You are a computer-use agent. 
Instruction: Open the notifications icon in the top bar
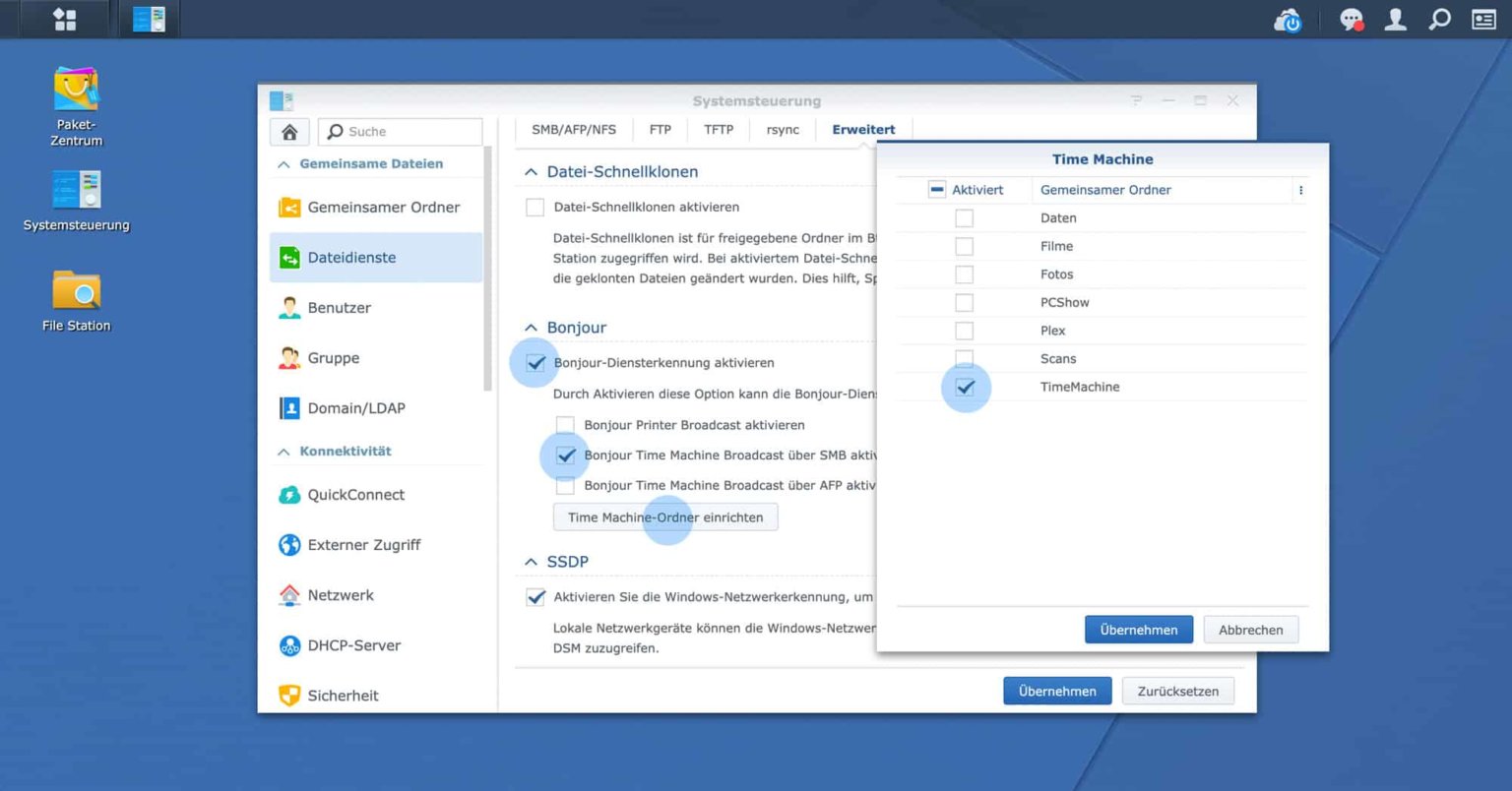[x=1351, y=19]
